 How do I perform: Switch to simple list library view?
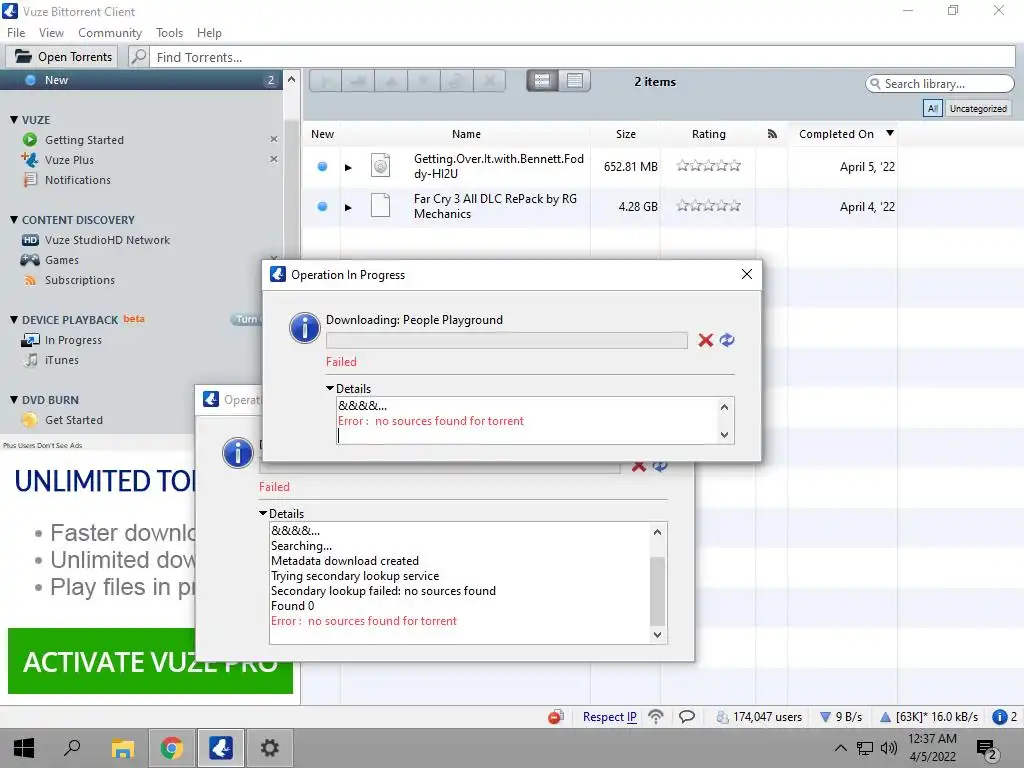click(575, 81)
